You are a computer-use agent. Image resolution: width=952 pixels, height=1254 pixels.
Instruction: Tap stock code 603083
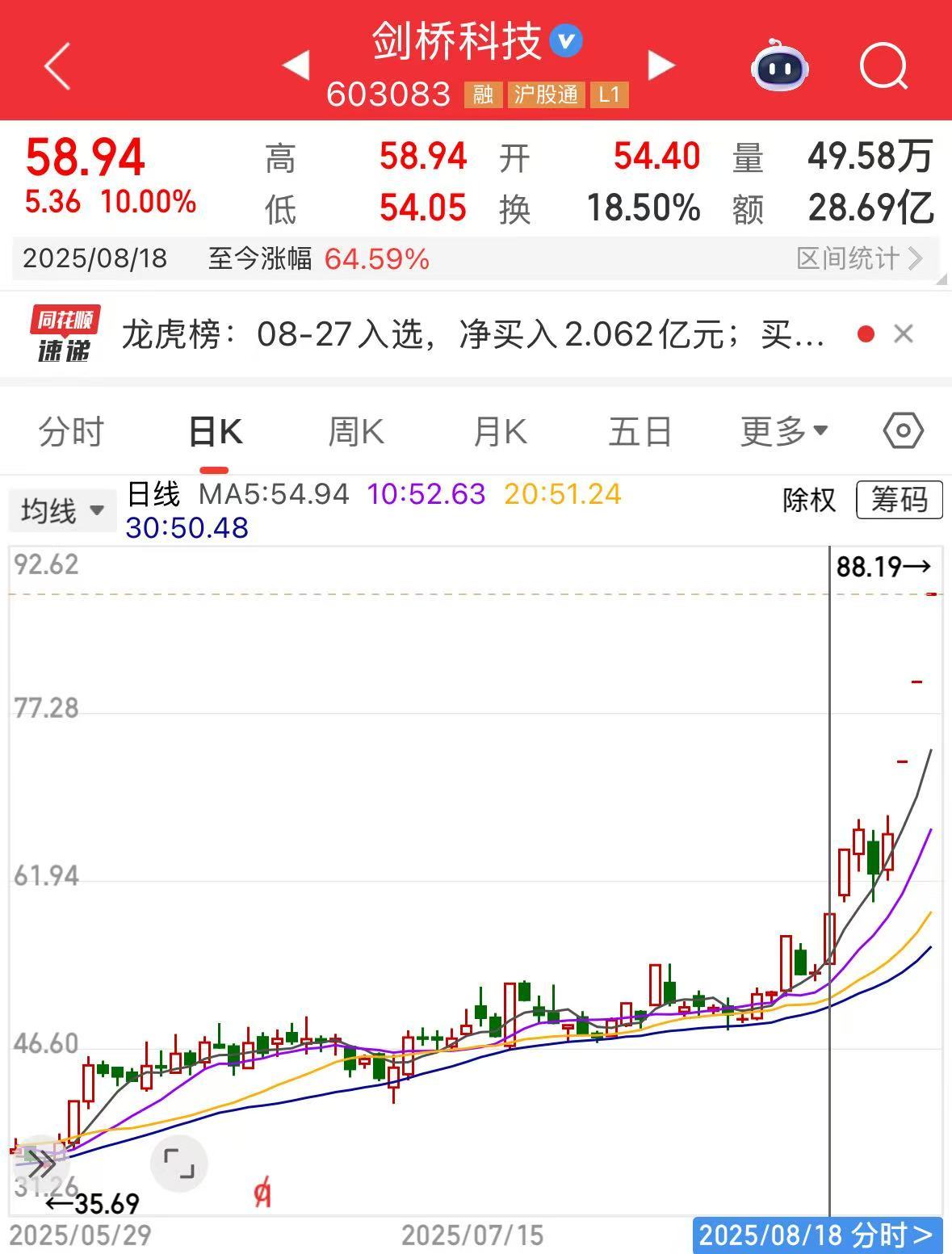point(388,94)
